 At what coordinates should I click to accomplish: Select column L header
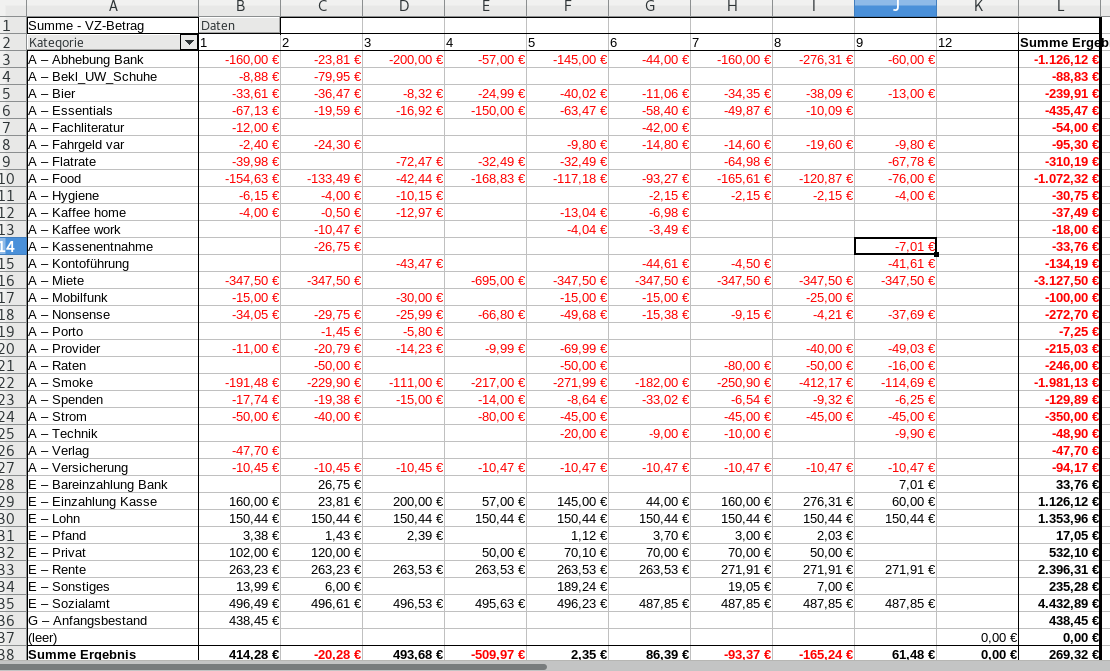[1060, 8]
